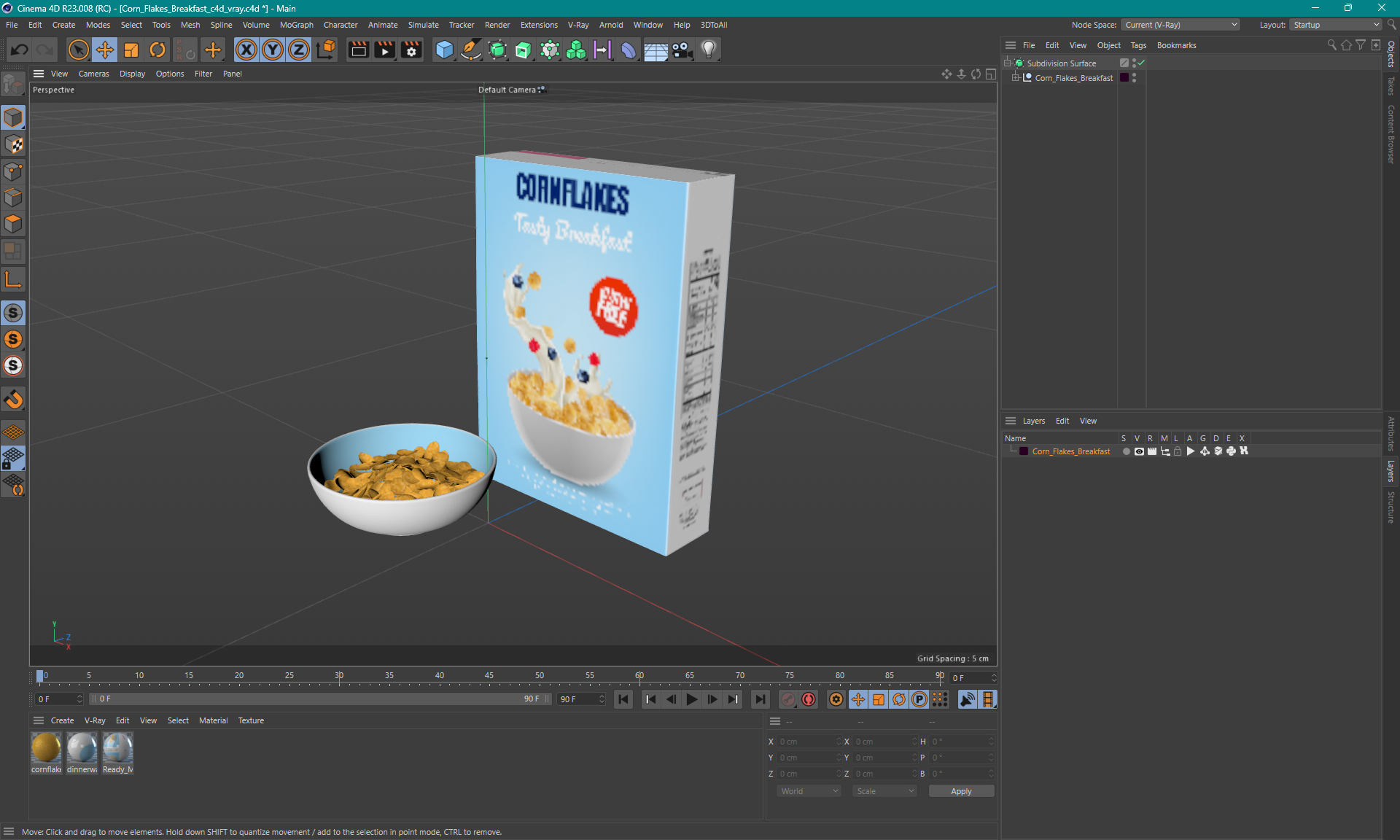Click Render View clapperboard icon
The width and height of the screenshot is (1400, 840).
coord(358,50)
